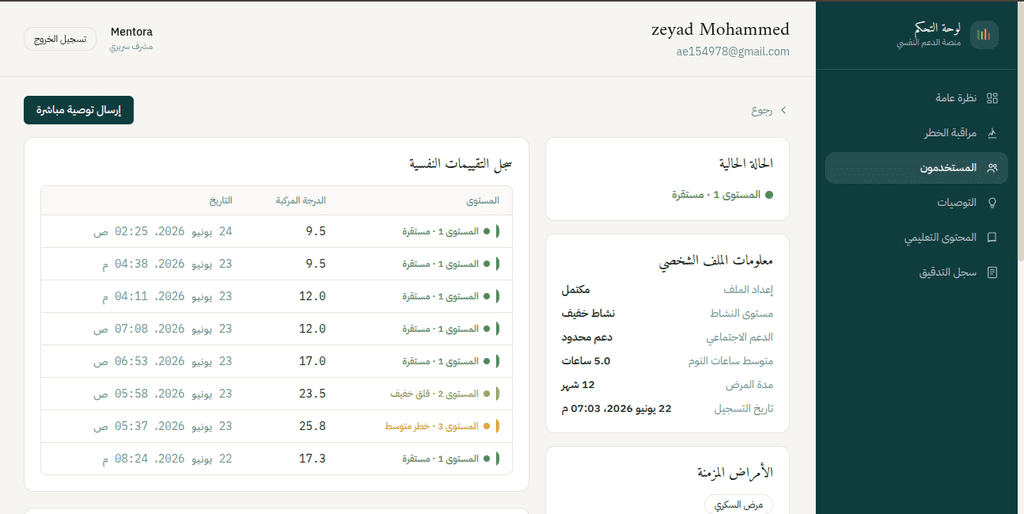
Task: Click the مراقبة الخطر chart icon
Action: pos(992,133)
